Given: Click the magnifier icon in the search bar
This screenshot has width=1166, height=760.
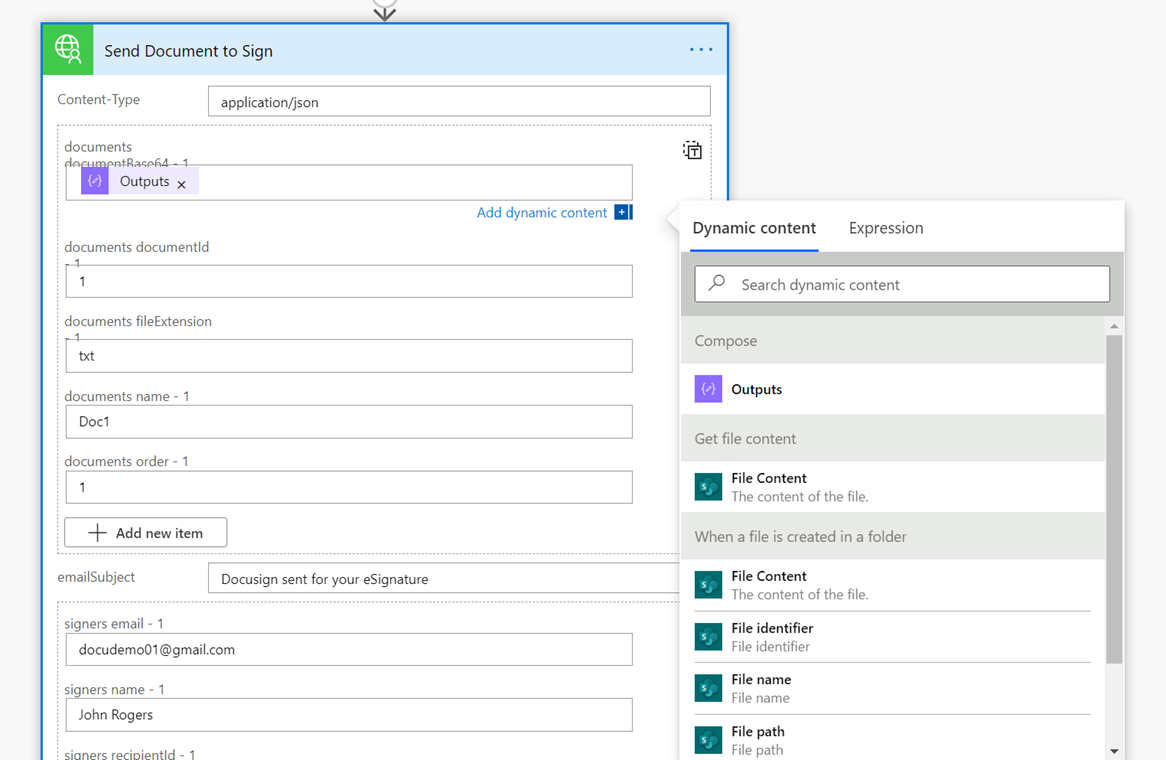Looking at the screenshot, I should click(x=716, y=284).
